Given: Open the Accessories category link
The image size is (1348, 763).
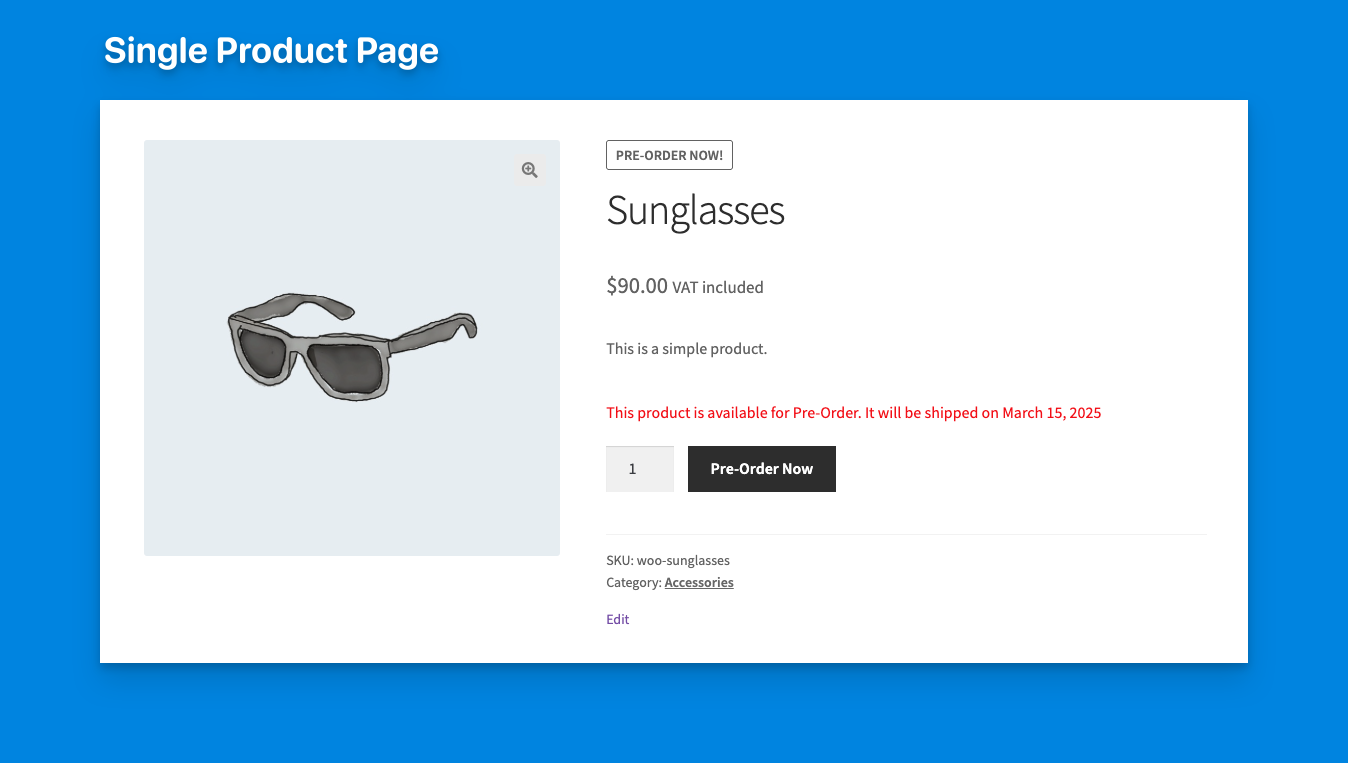Looking at the screenshot, I should point(699,583).
